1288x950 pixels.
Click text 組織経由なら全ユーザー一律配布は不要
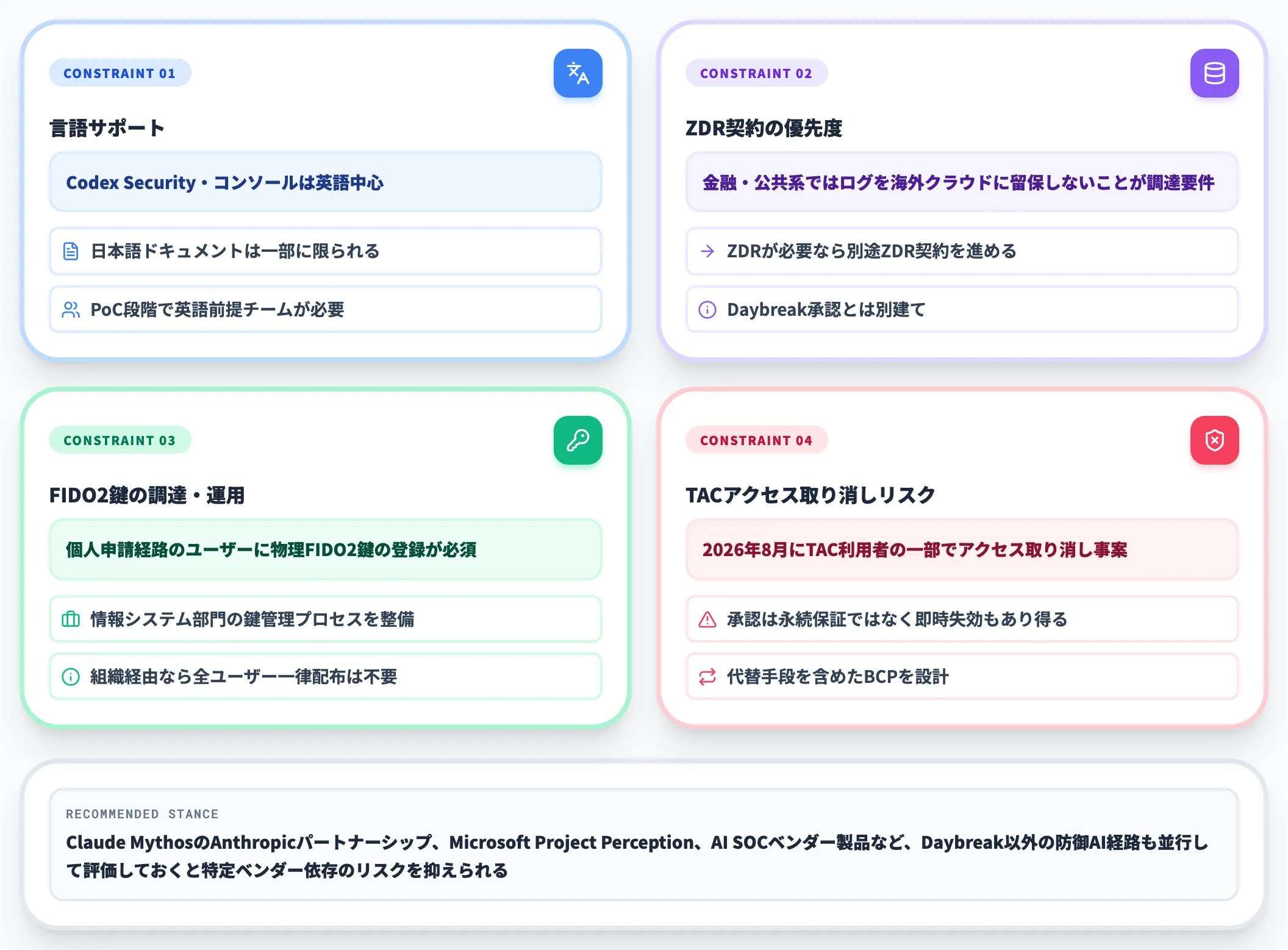point(243,677)
